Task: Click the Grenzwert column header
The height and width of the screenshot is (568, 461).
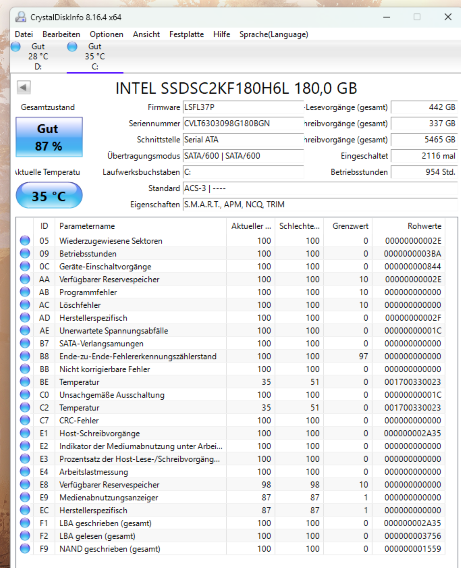Action: coord(348,226)
